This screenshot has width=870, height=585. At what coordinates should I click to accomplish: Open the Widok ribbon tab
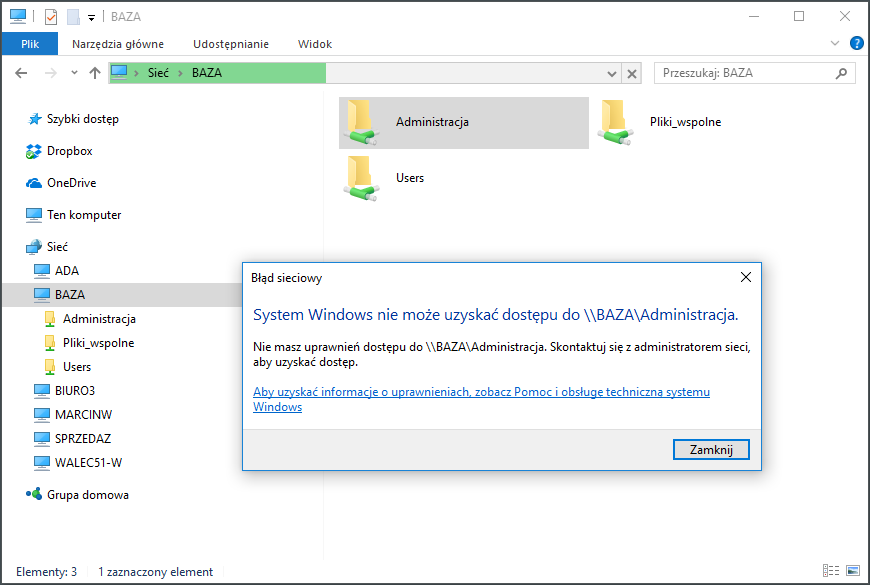[x=315, y=44]
